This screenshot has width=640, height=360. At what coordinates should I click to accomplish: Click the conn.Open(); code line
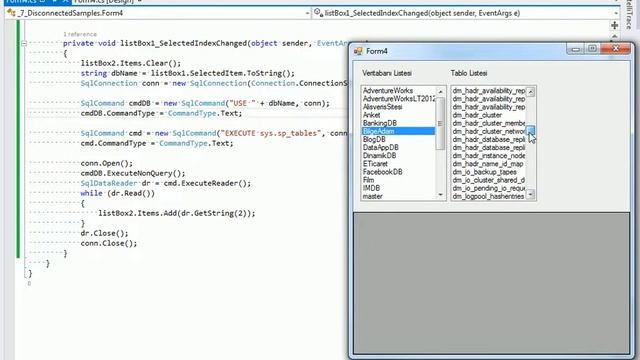(107, 163)
